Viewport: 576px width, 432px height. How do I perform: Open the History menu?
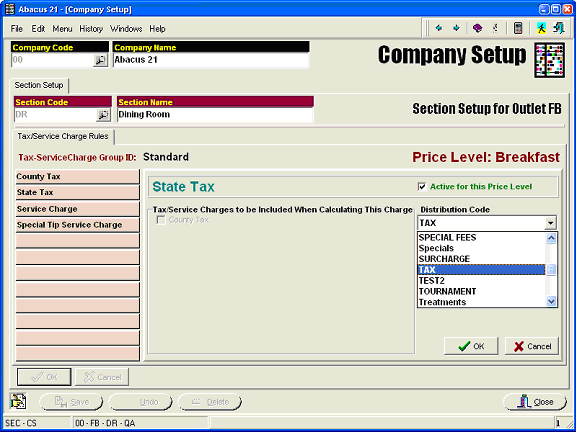coord(91,29)
